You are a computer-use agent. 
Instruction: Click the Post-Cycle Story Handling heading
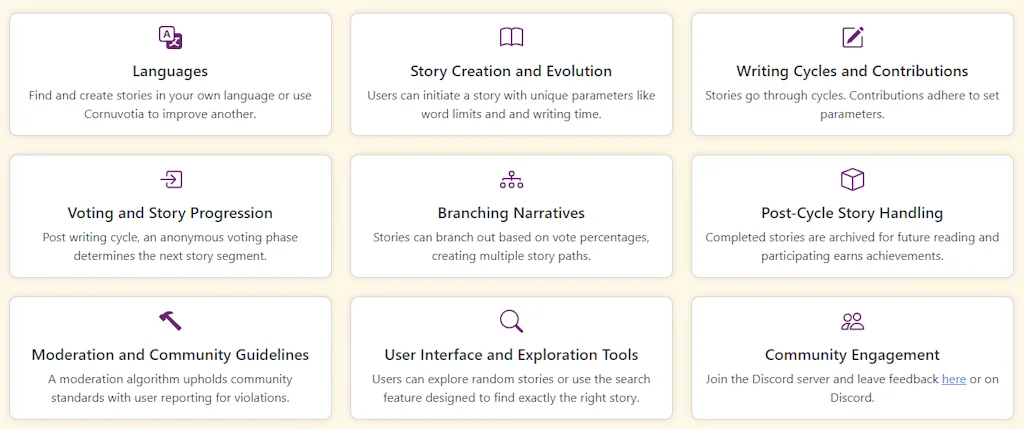(852, 213)
